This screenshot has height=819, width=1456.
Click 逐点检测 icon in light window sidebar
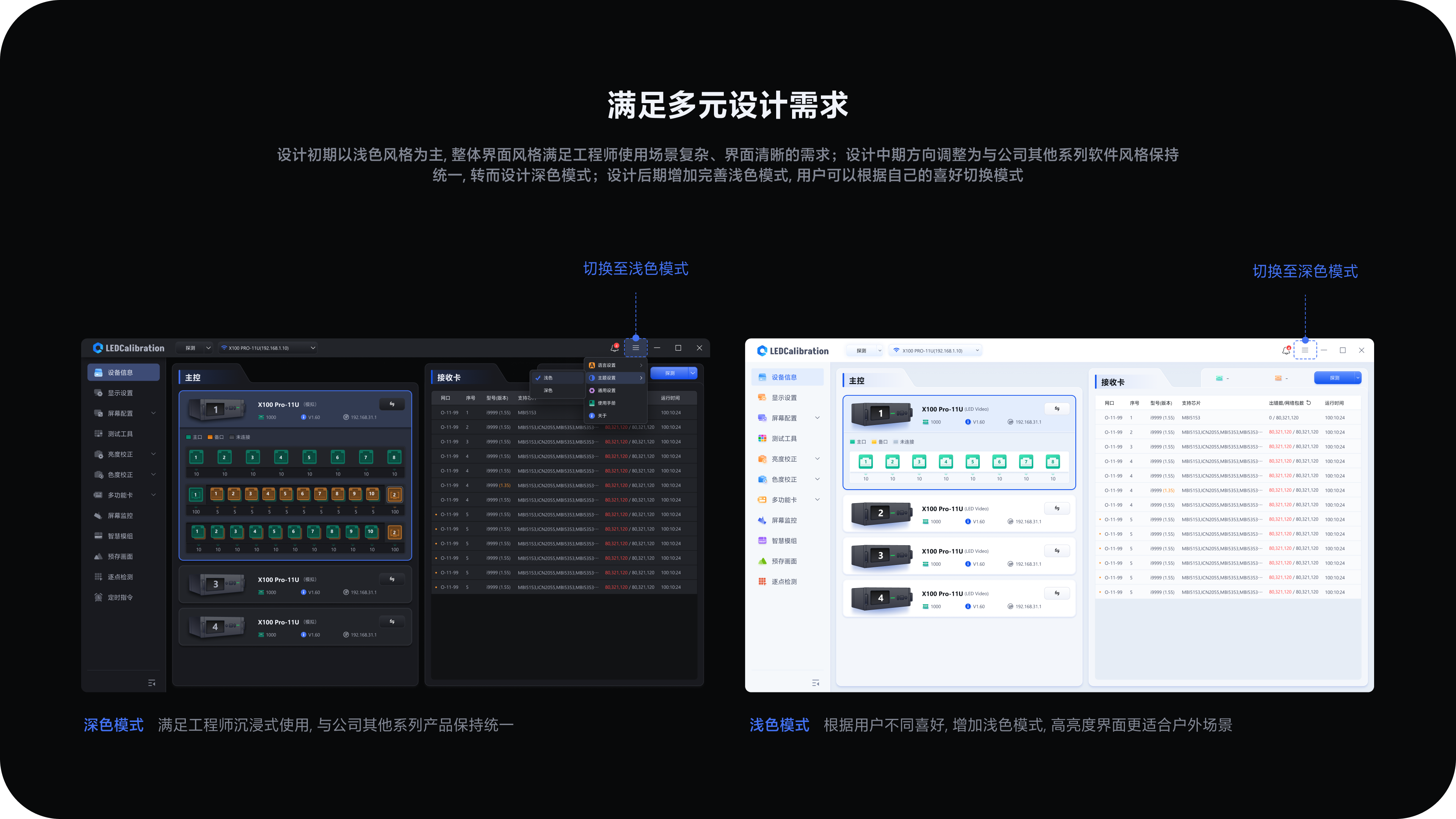(762, 581)
